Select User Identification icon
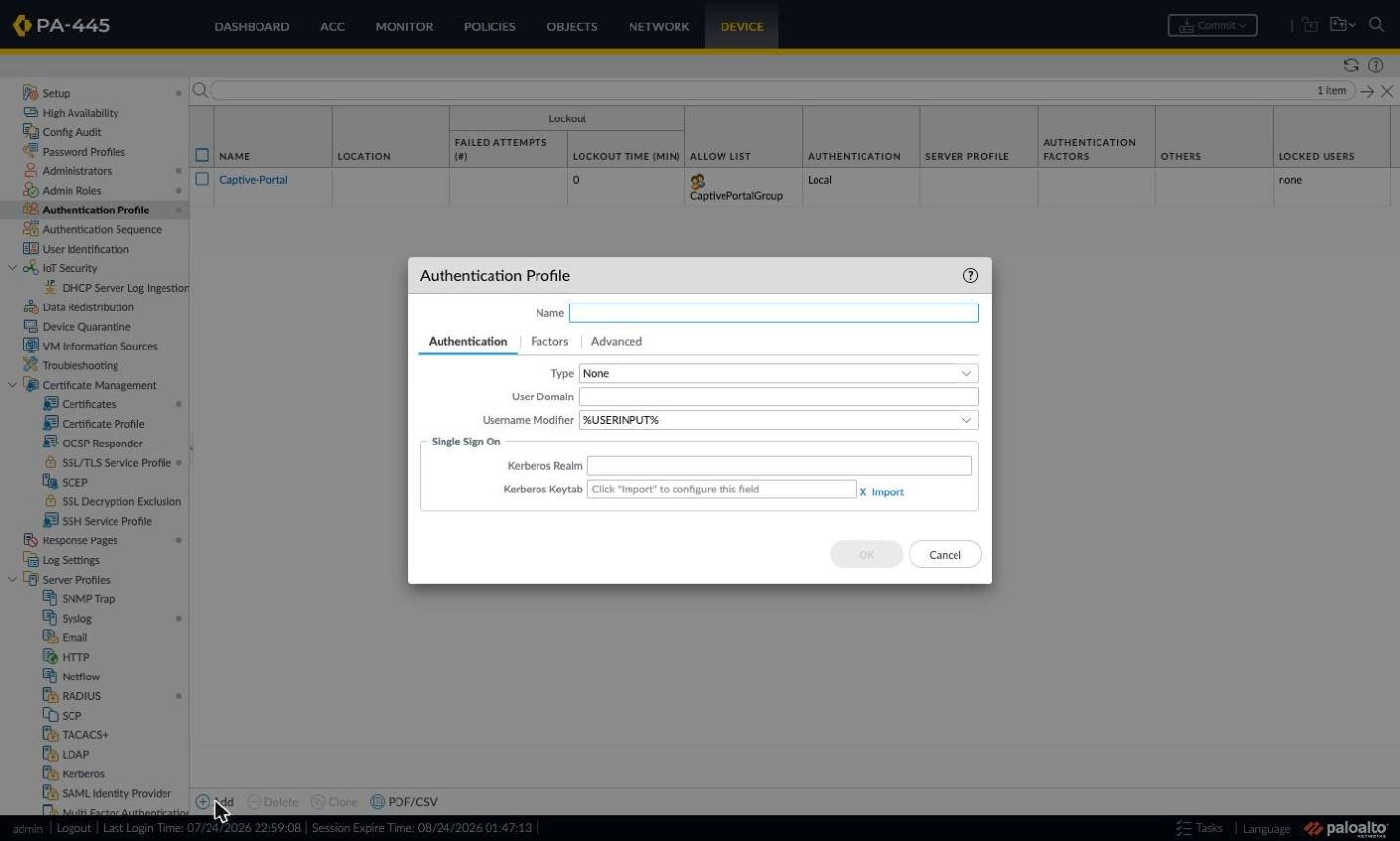 click(x=30, y=249)
